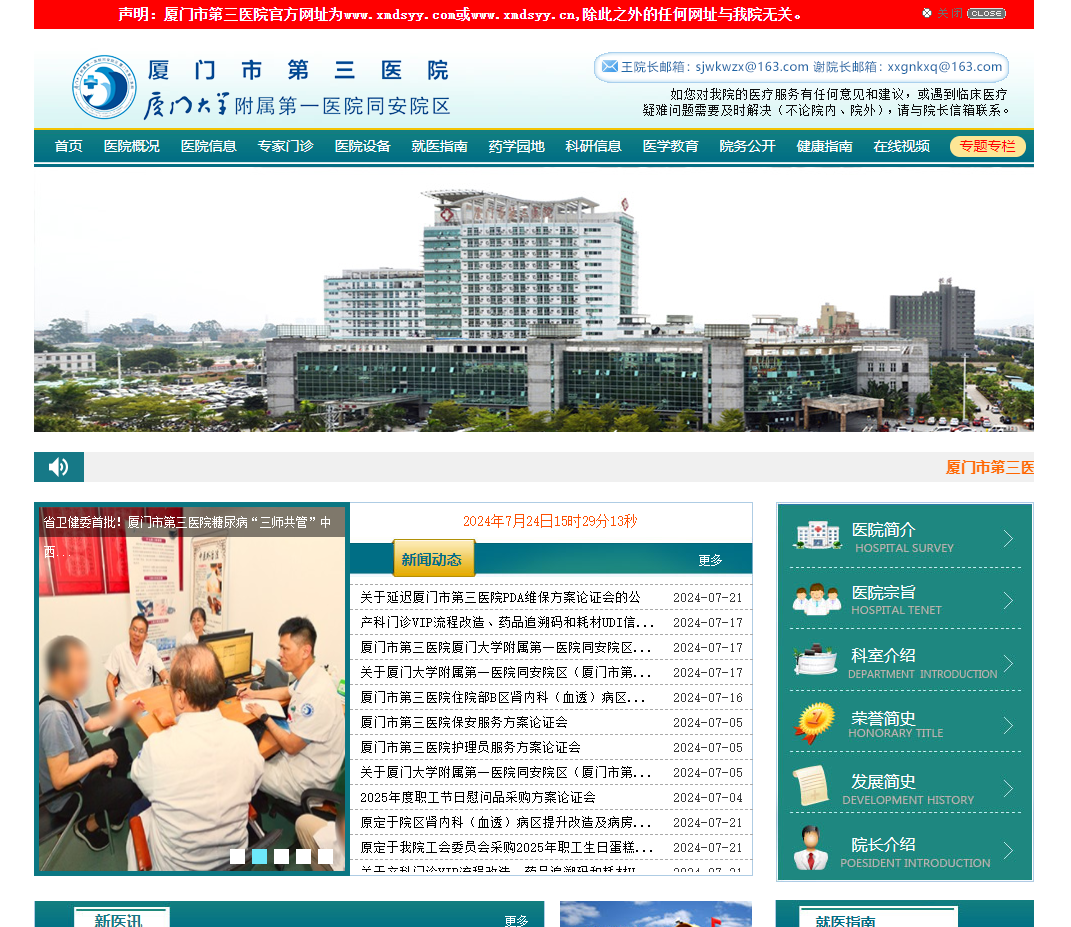Click the scrolling orange 厦门市第三医 marquee text
The width and height of the screenshot is (1071, 927).
[x=990, y=467]
